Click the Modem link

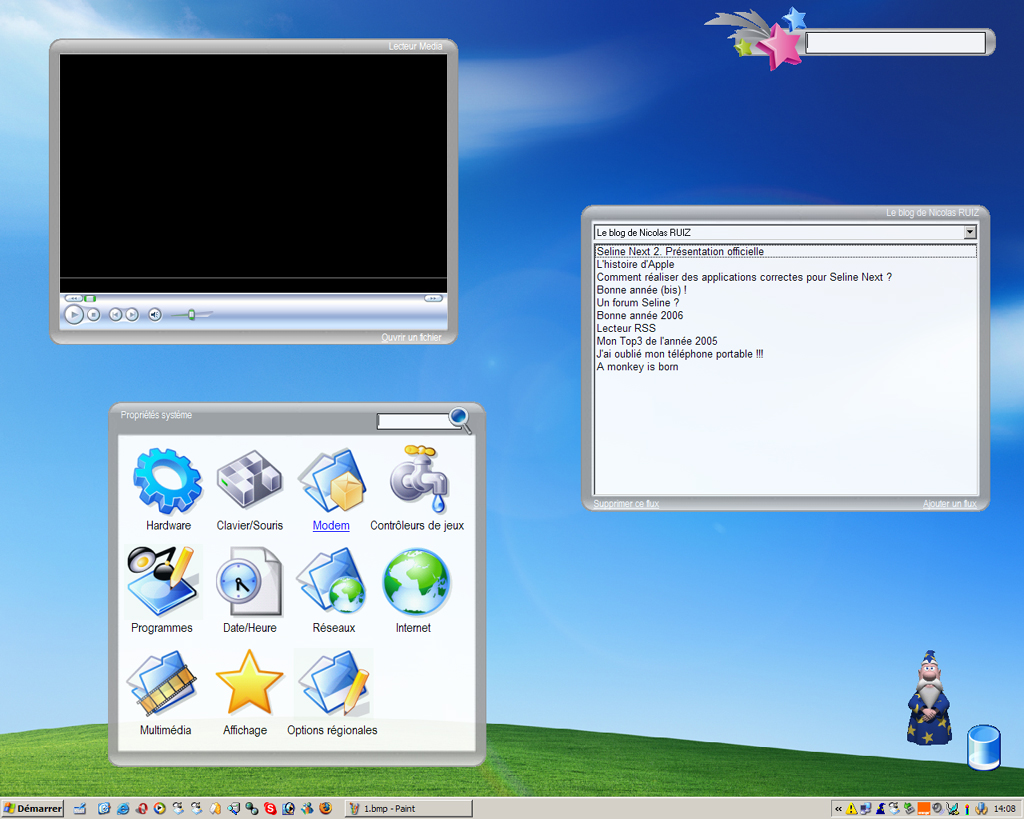(331, 526)
